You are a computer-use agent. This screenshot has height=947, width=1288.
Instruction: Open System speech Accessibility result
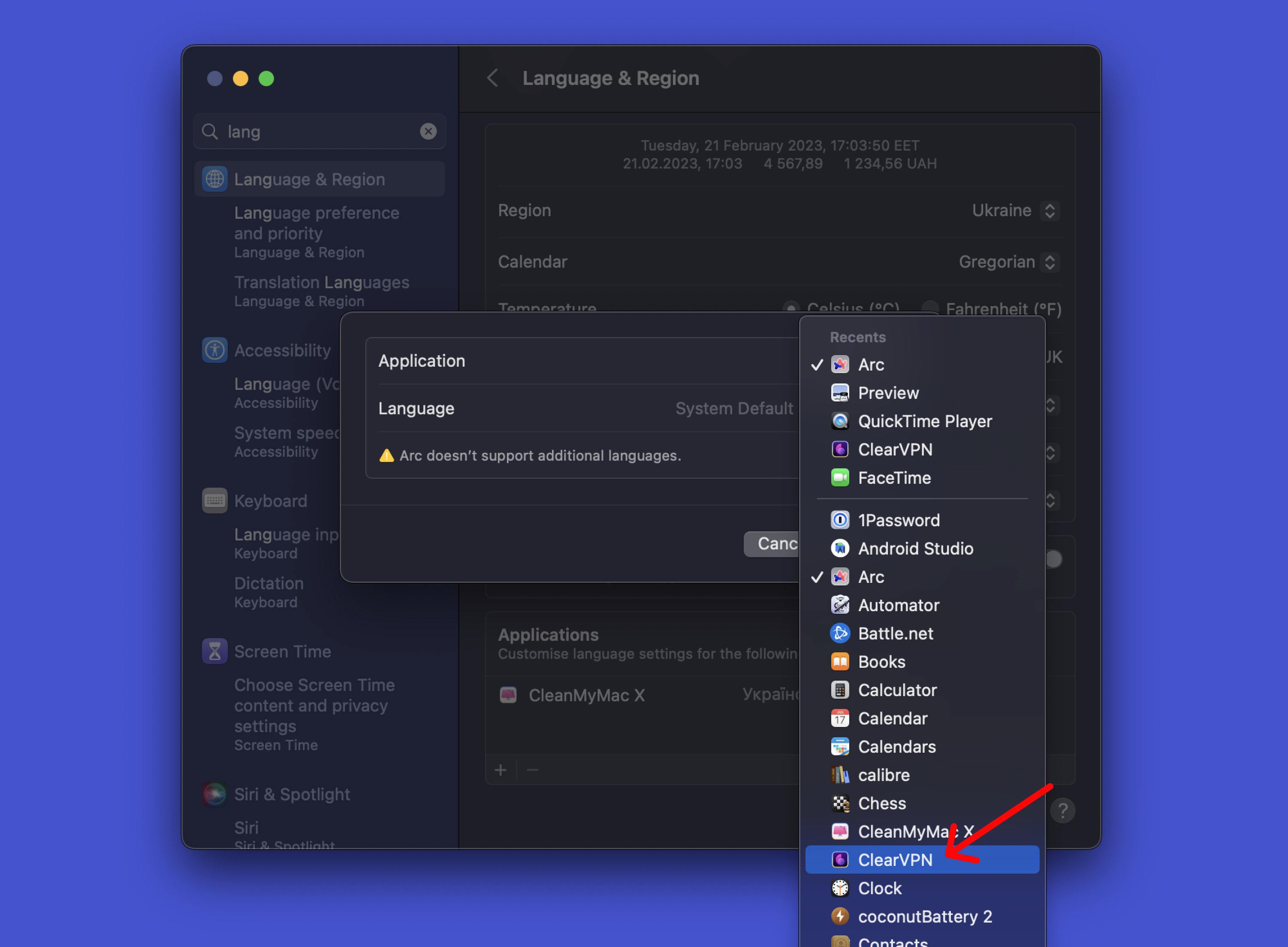tap(287, 441)
